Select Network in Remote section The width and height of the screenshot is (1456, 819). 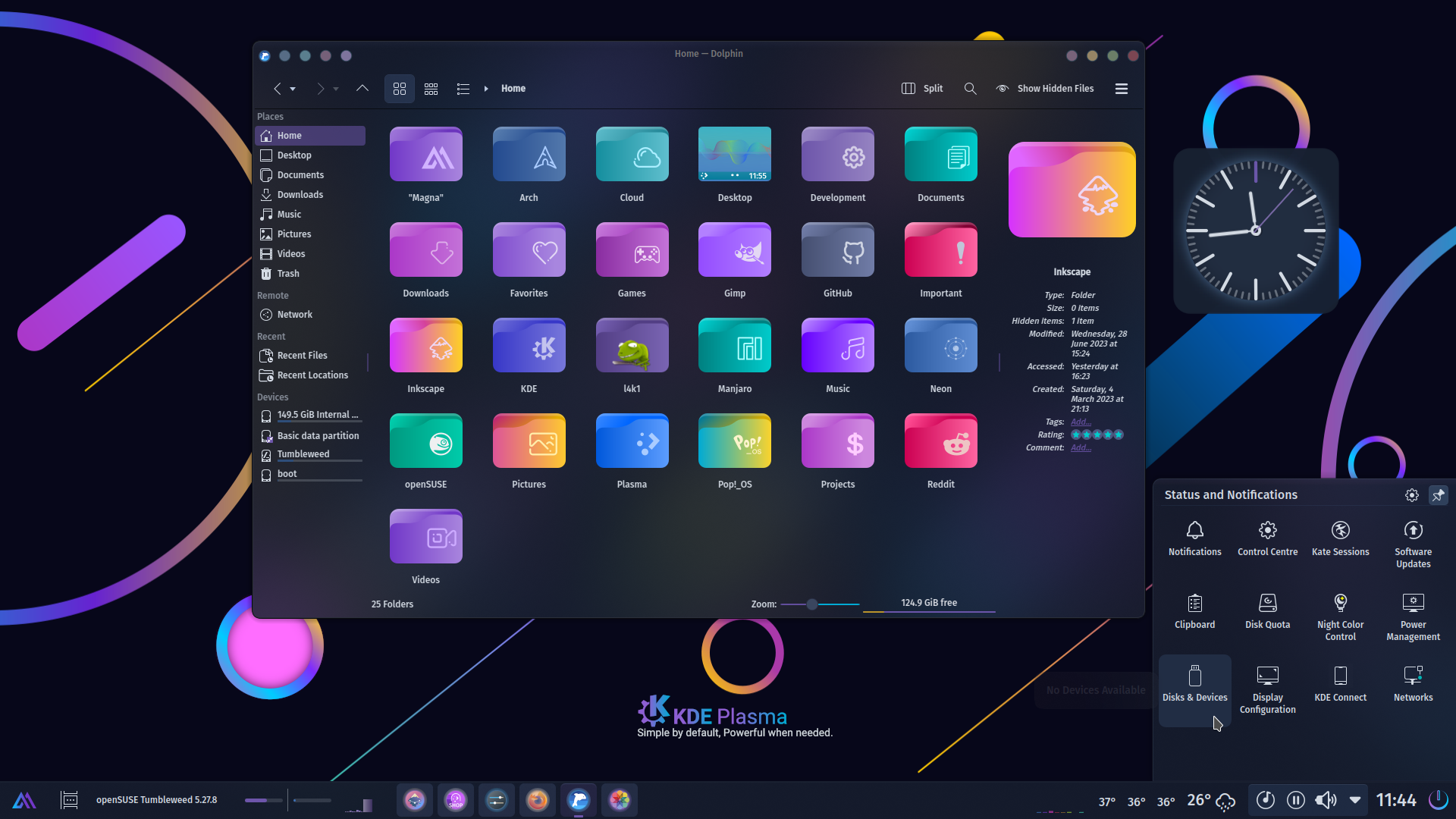tap(311, 315)
